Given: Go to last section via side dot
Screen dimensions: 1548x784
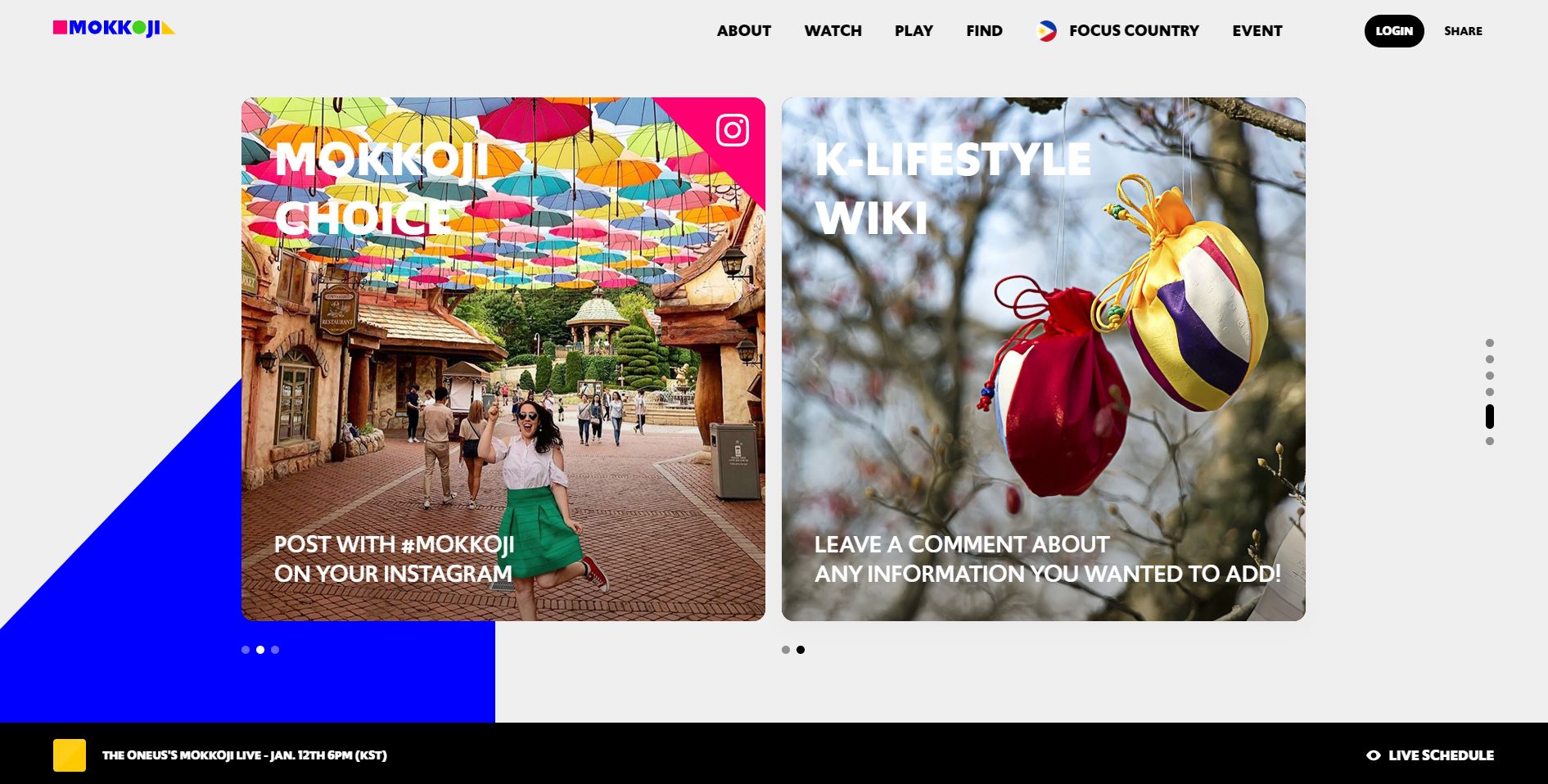Looking at the screenshot, I should pos(1490,441).
